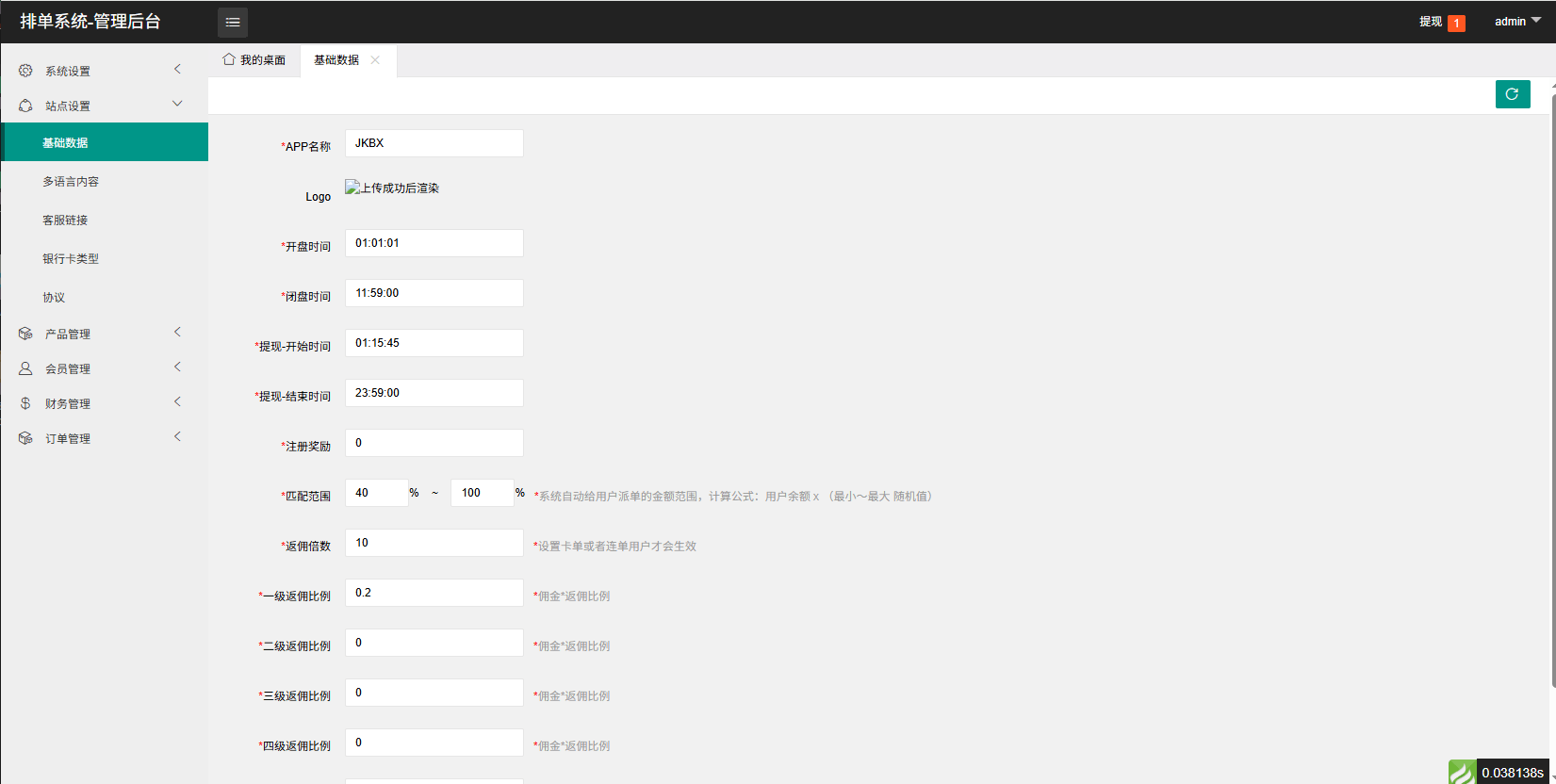Screen dimensions: 1556x784
Task: Click the gear icon beside 系统设置
Action: point(25,71)
